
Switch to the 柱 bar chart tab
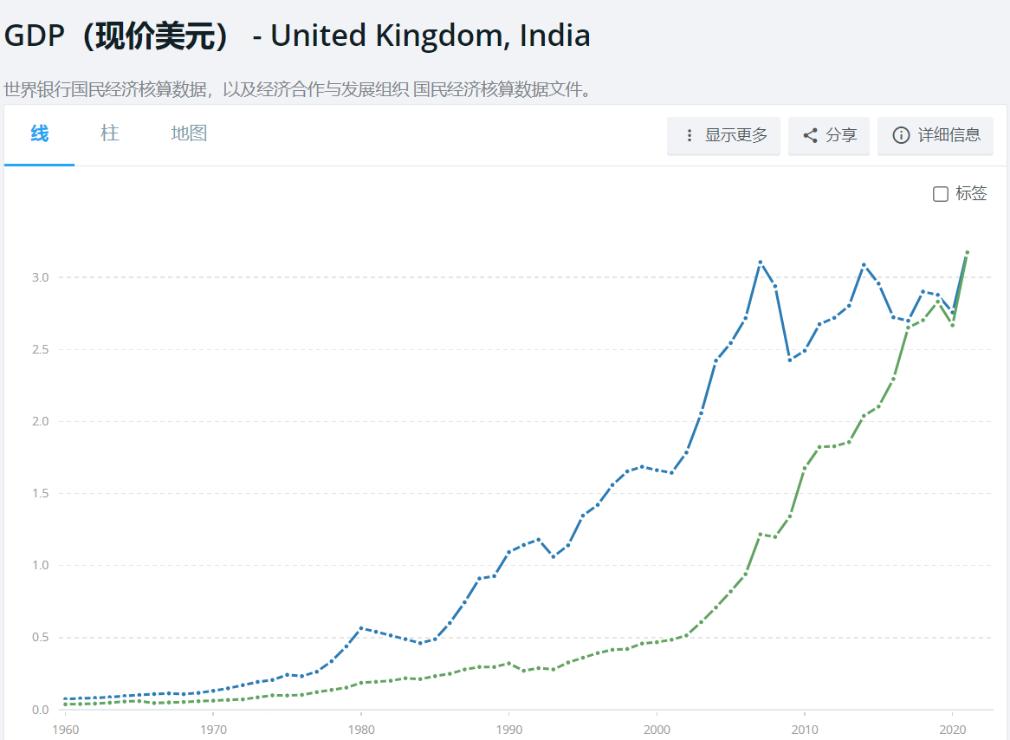(x=109, y=134)
